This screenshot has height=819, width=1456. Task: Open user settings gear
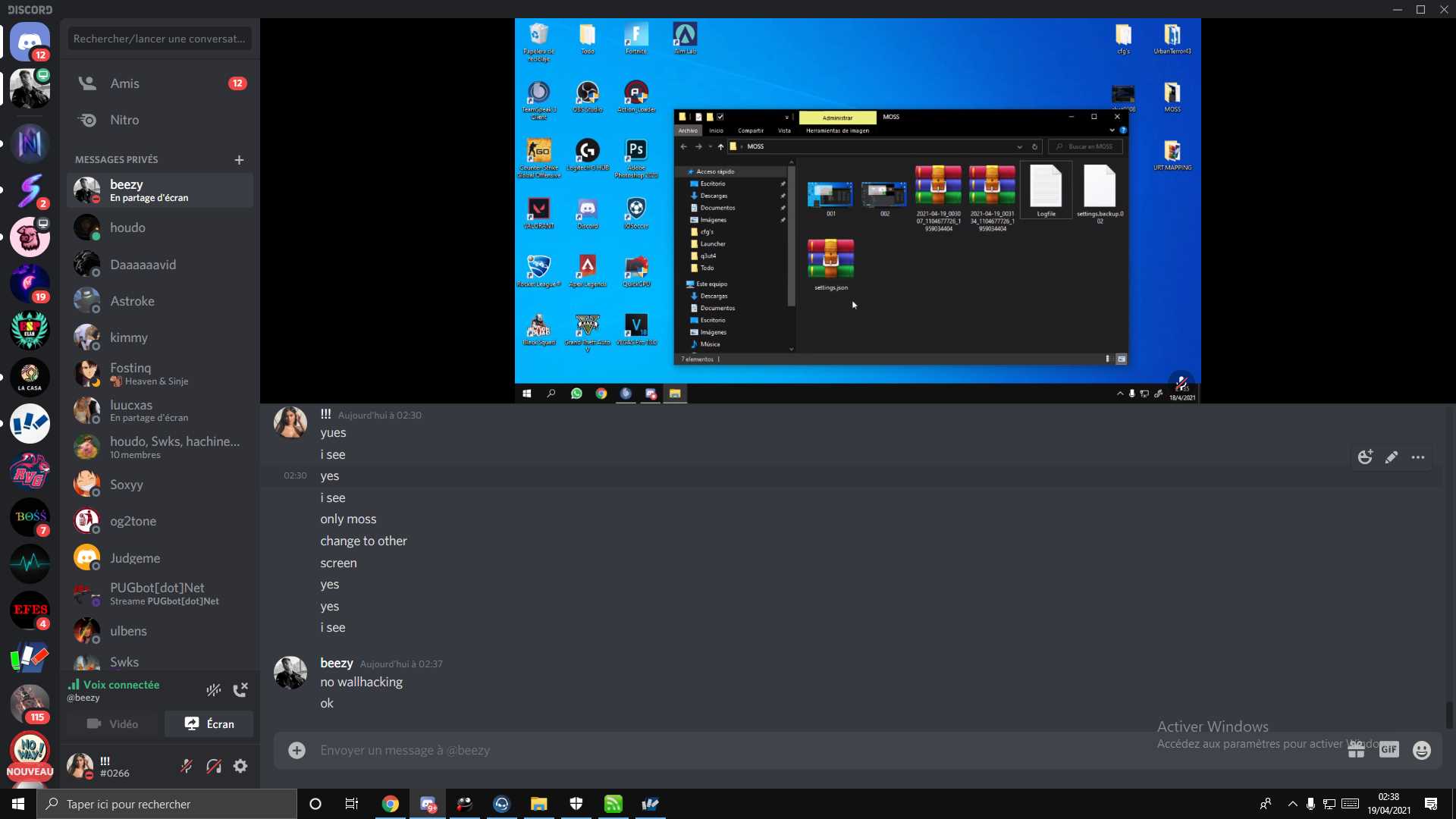[240, 767]
